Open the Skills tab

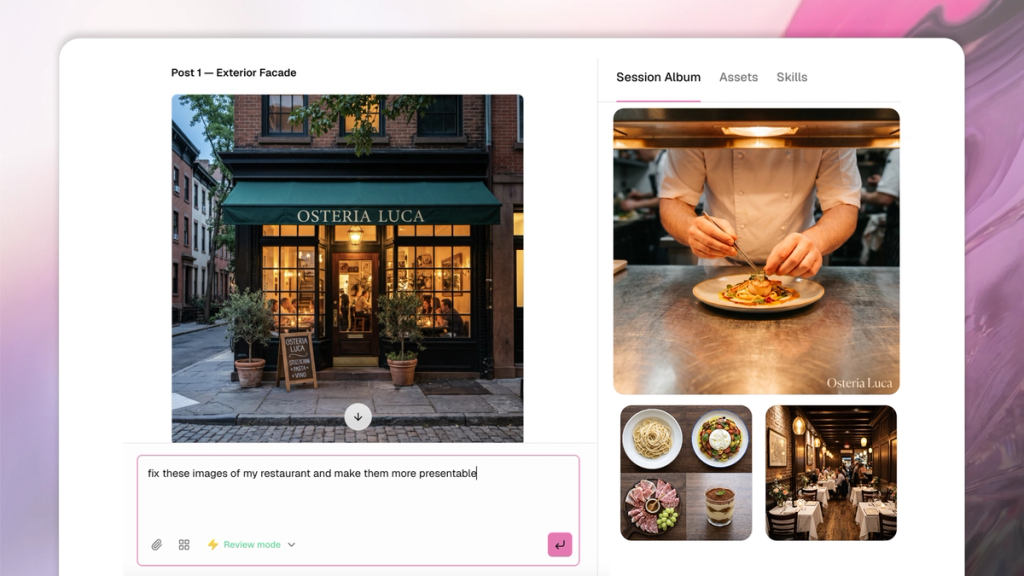[x=792, y=77]
